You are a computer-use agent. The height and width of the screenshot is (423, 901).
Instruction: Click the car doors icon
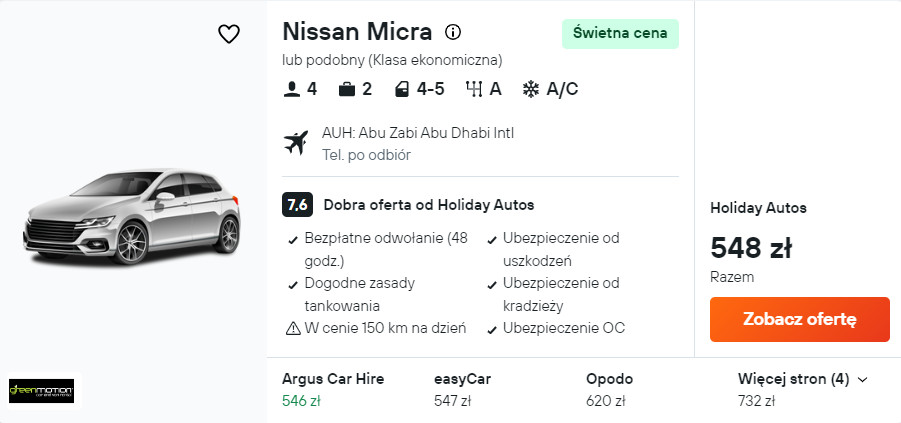tap(402, 89)
